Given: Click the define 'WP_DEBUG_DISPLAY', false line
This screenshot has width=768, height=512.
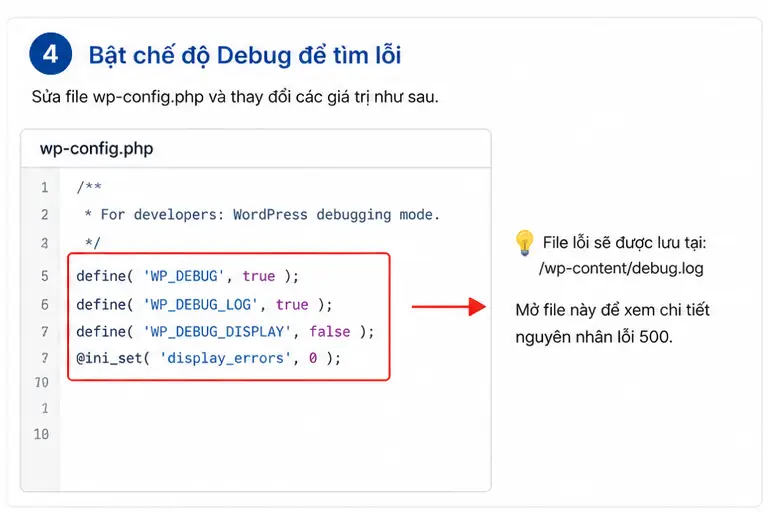Looking at the screenshot, I should (225, 332).
